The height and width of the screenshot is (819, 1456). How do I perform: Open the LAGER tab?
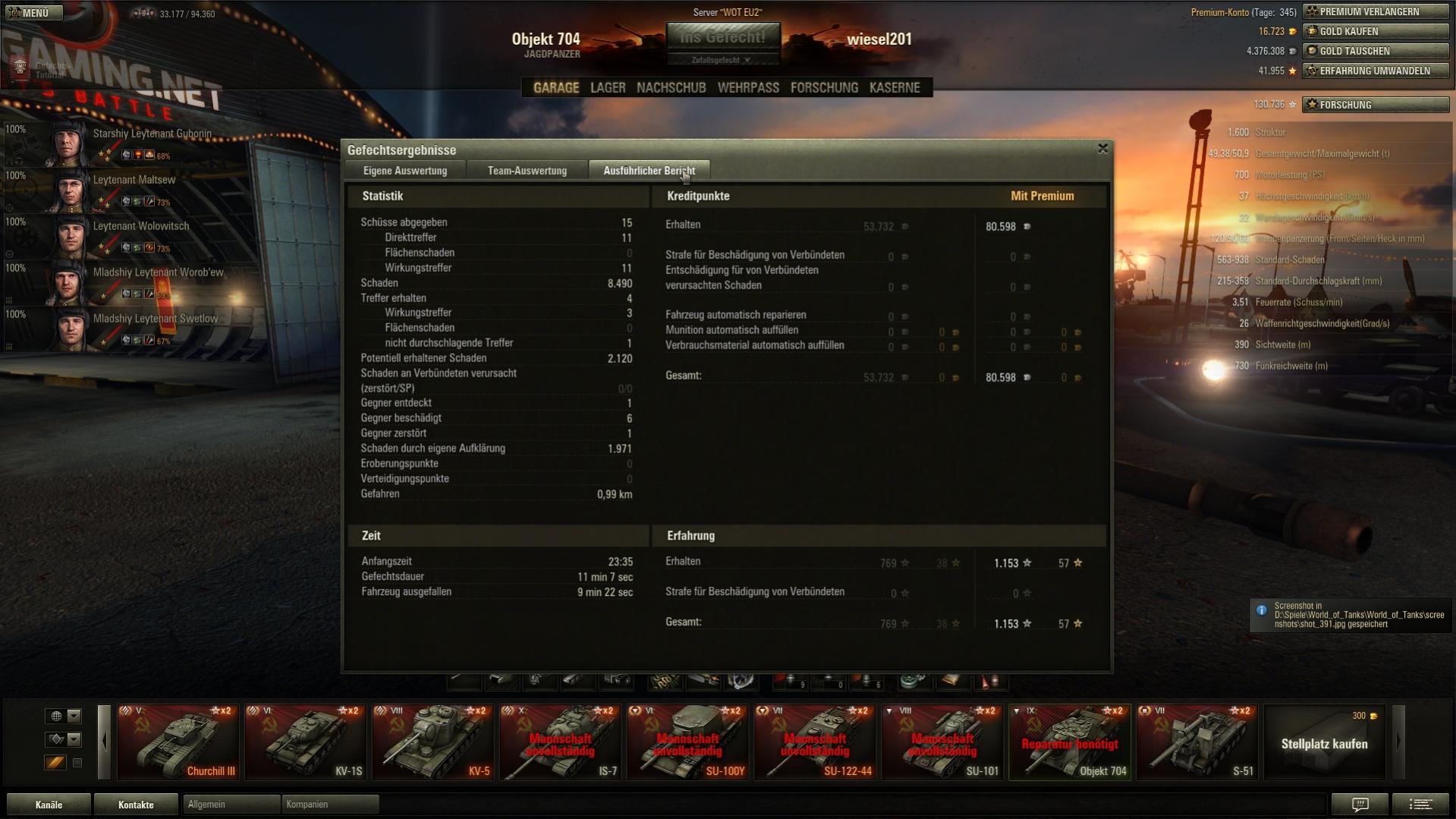click(608, 87)
